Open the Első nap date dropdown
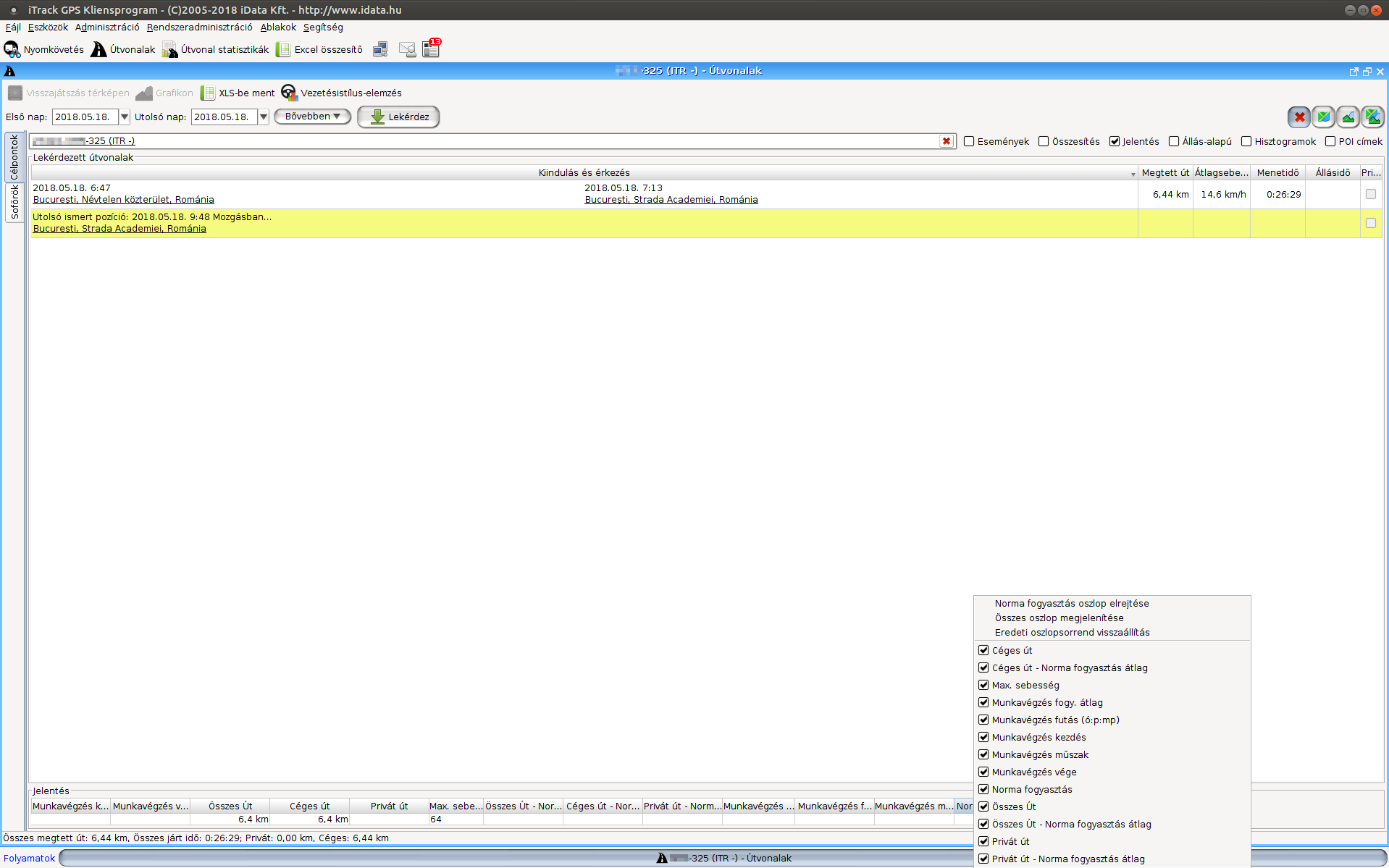This screenshot has height=868, width=1389. click(x=125, y=117)
